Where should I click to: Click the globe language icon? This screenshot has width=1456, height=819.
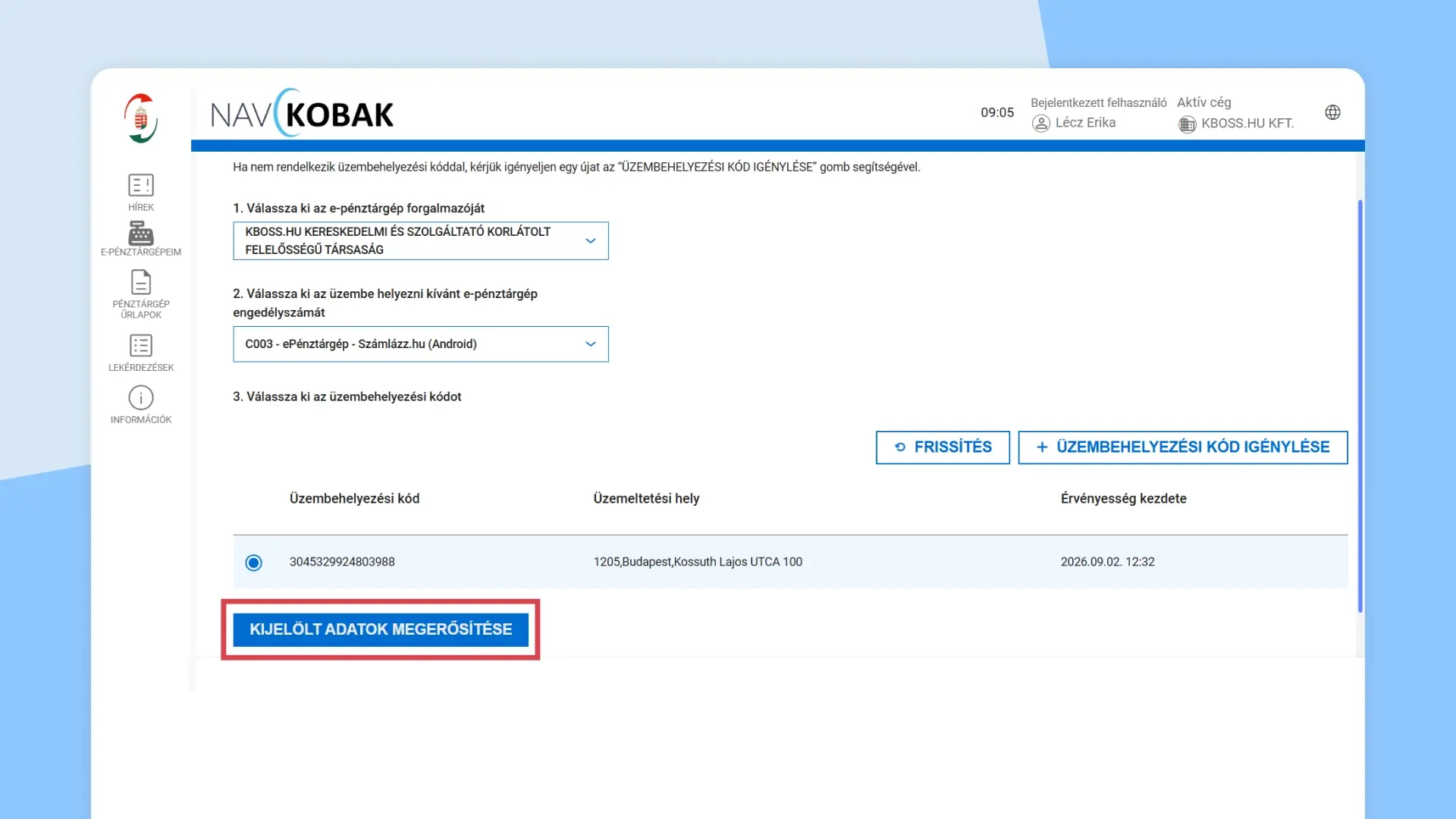(1332, 112)
